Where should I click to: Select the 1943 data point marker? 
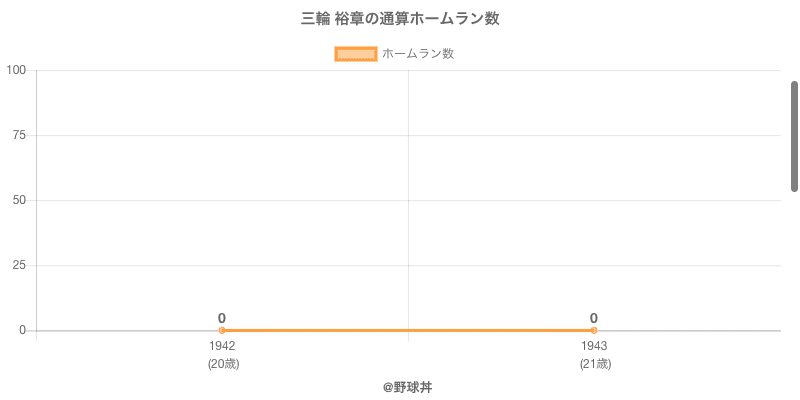[594, 330]
